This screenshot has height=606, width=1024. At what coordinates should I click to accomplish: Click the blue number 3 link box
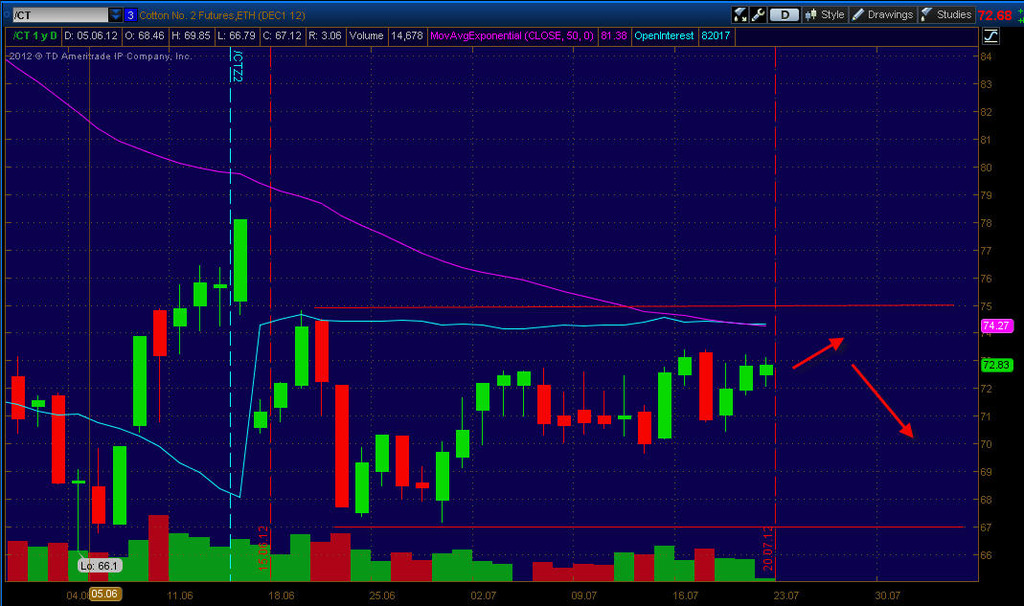pyautogui.click(x=130, y=15)
